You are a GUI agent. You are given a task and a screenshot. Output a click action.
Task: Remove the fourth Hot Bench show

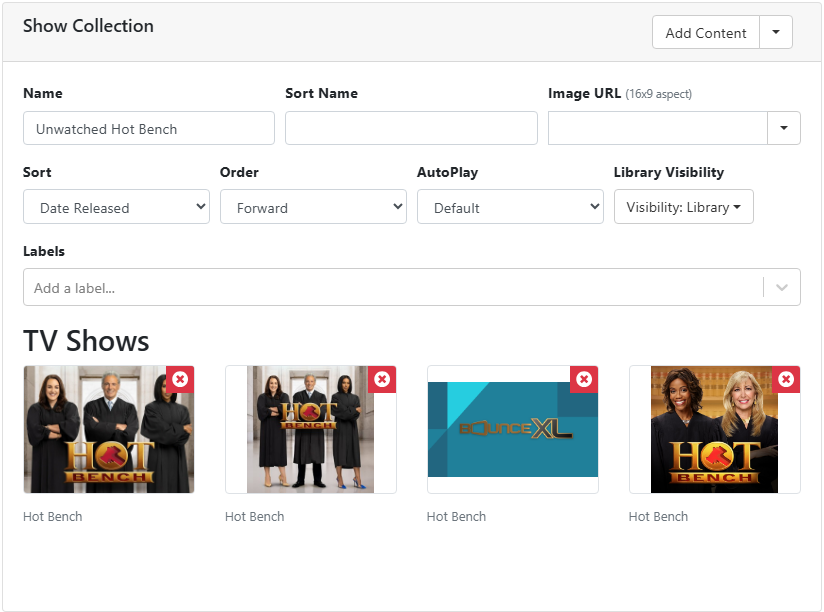coord(786,379)
